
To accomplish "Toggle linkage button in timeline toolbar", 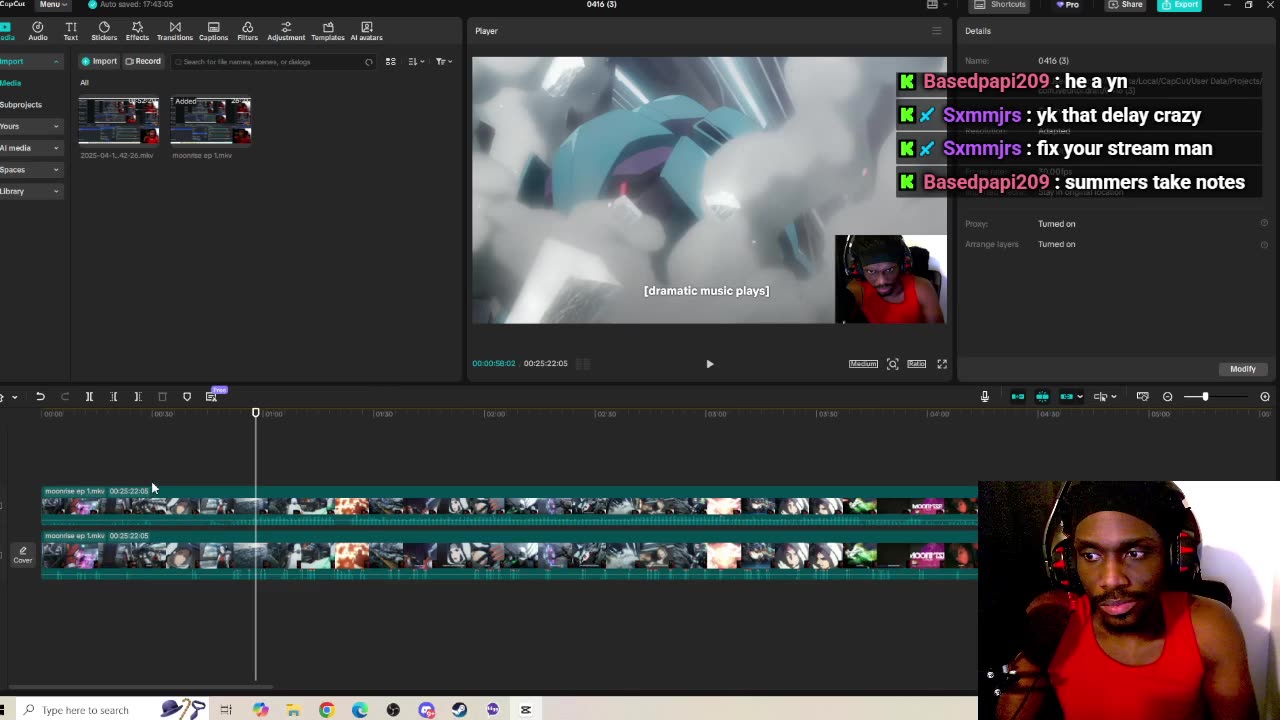I will (x=1067, y=397).
